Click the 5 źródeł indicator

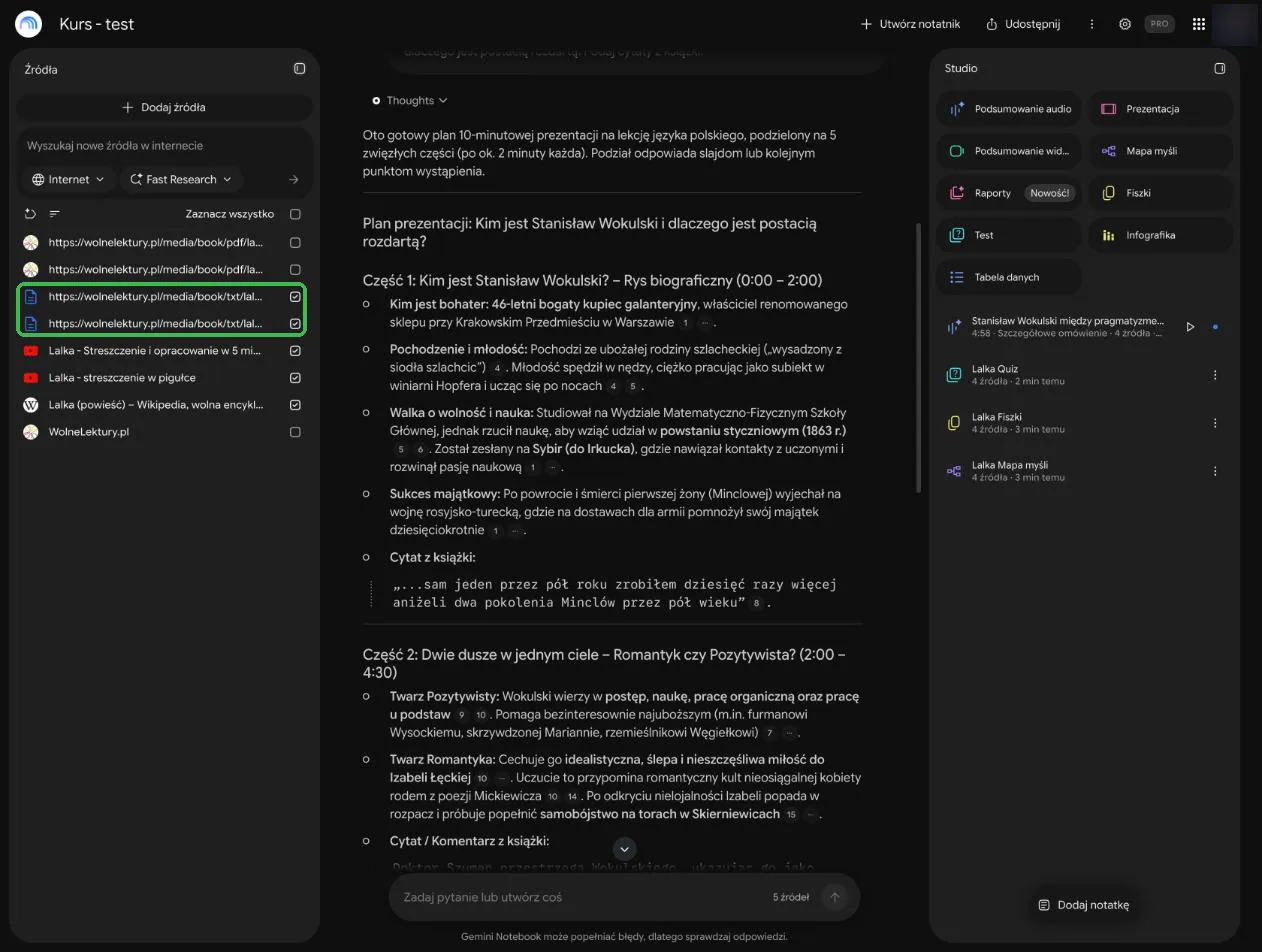[x=790, y=897]
